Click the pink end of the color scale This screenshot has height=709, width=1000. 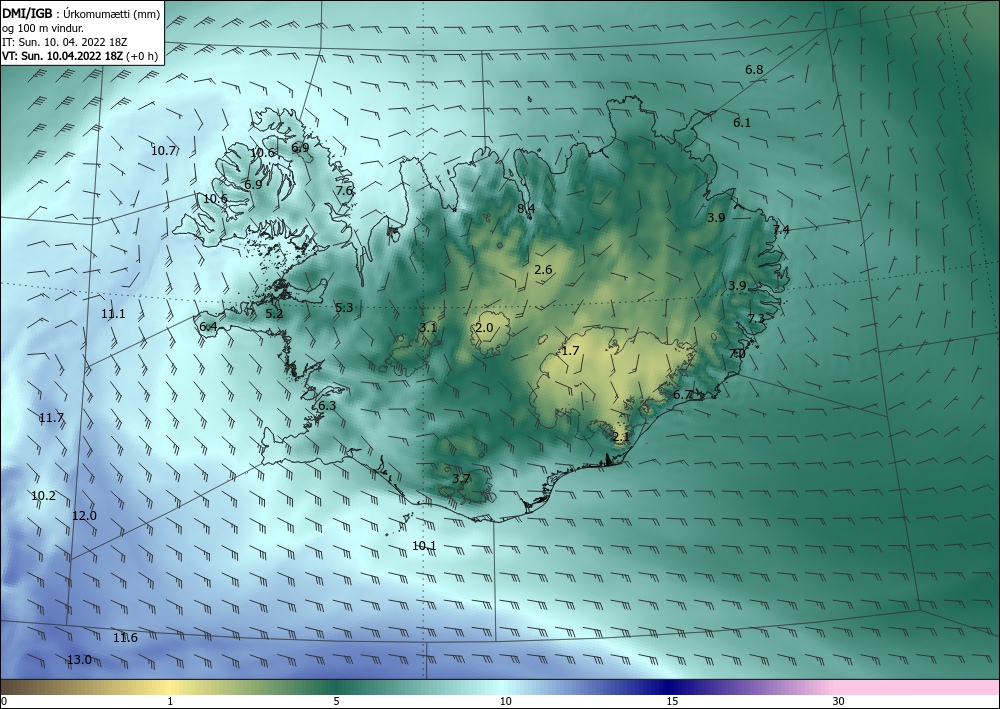pyautogui.click(x=918, y=687)
